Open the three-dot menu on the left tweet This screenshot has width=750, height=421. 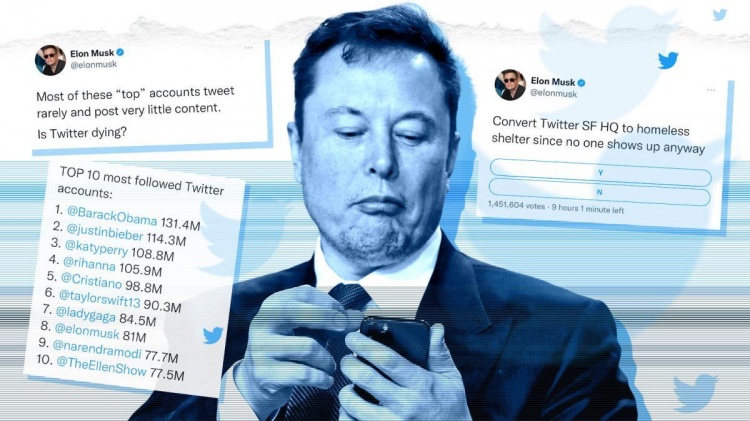click(248, 48)
